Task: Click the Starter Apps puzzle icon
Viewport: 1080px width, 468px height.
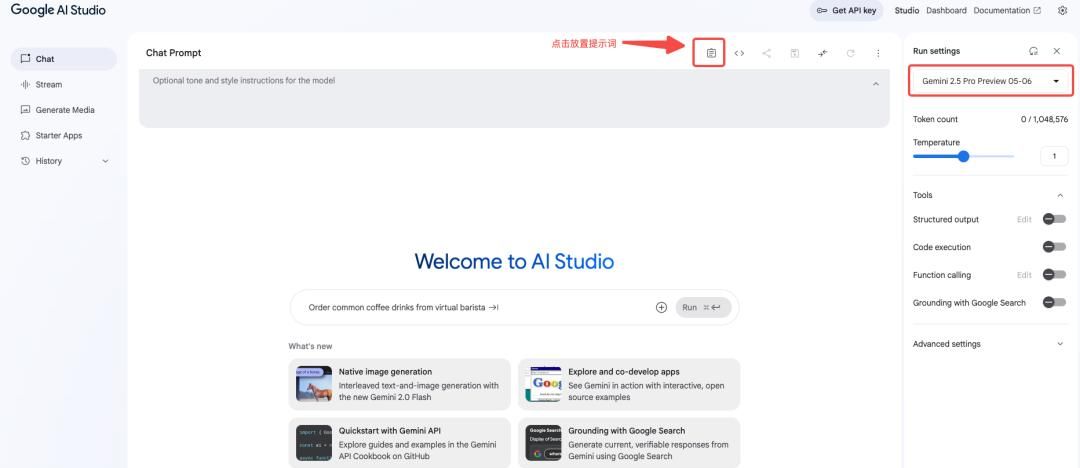Action: pyautogui.click(x=25, y=135)
